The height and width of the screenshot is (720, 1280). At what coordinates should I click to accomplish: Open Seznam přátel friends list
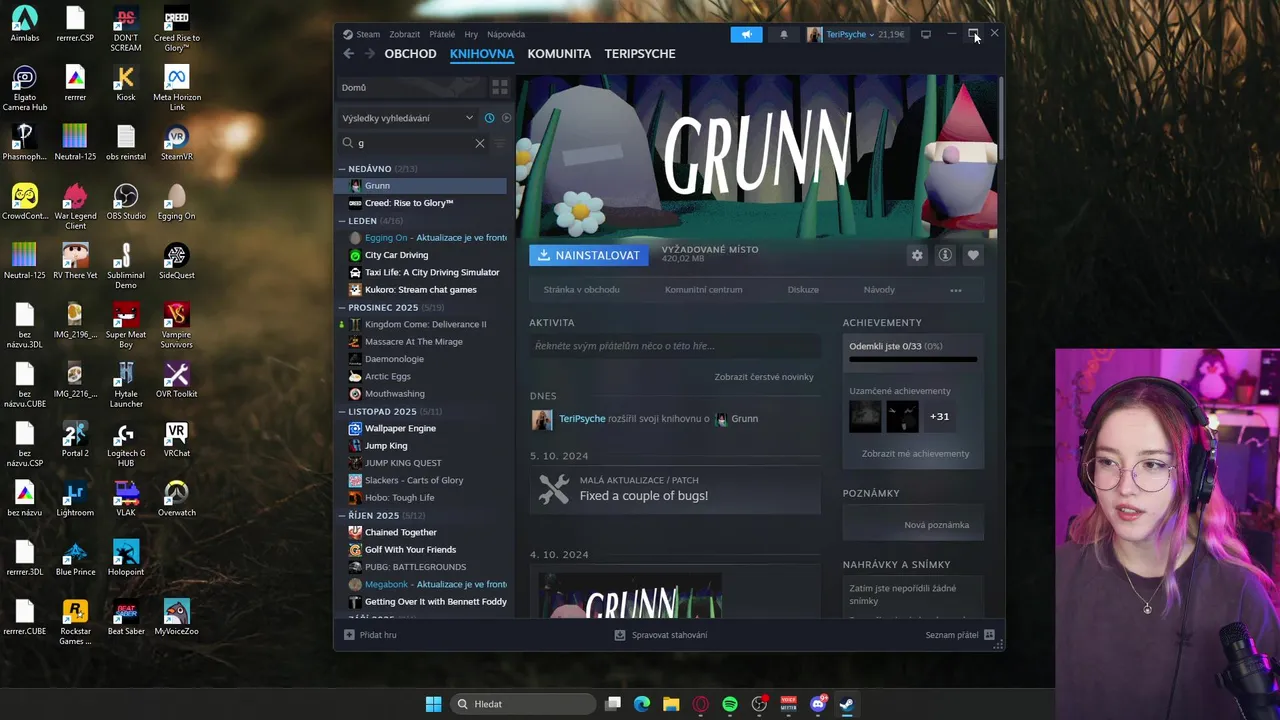[x=960, y=635]
